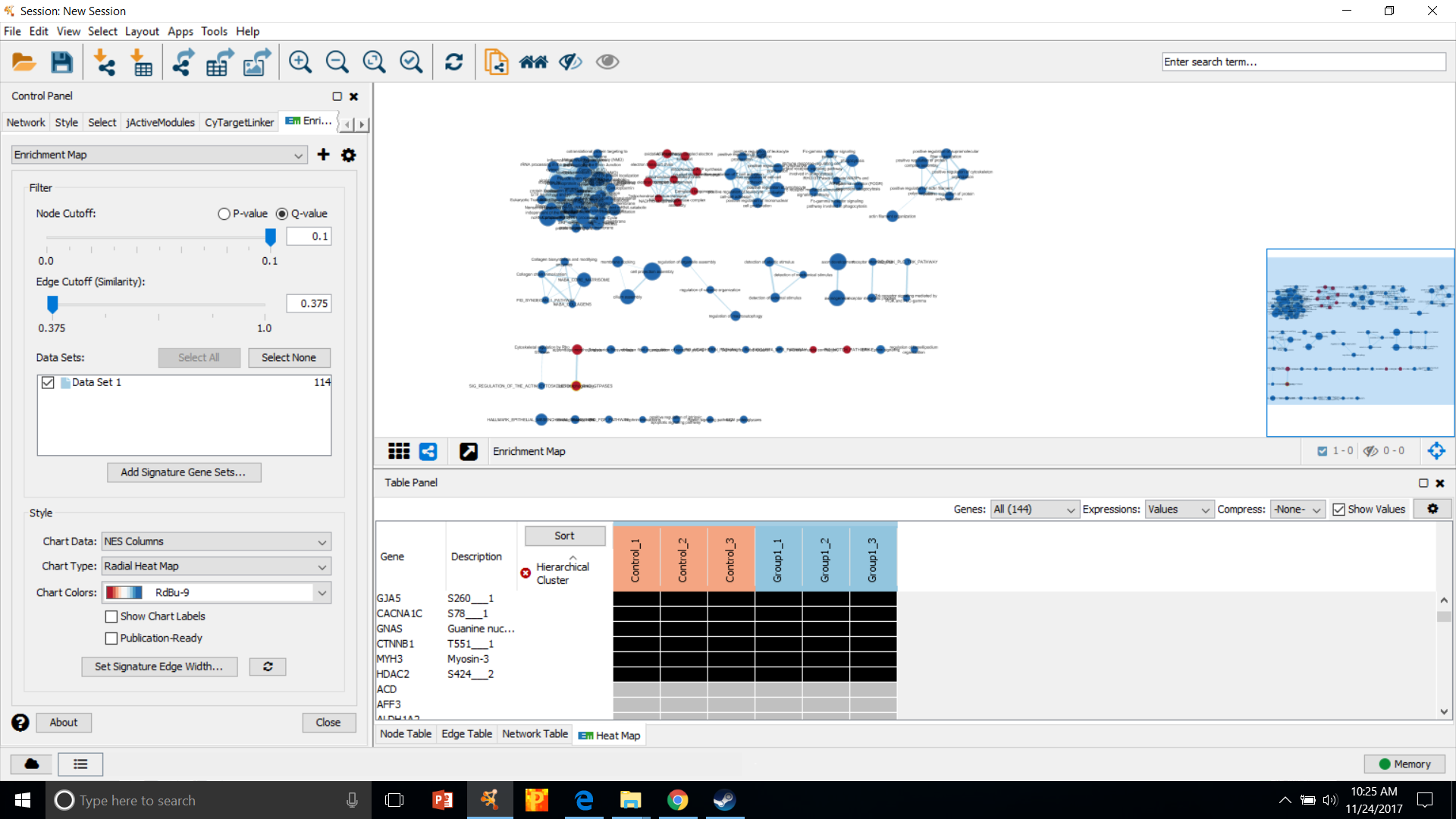Open heat map settings gear

pyautogui.click(x=1432, y=509)
